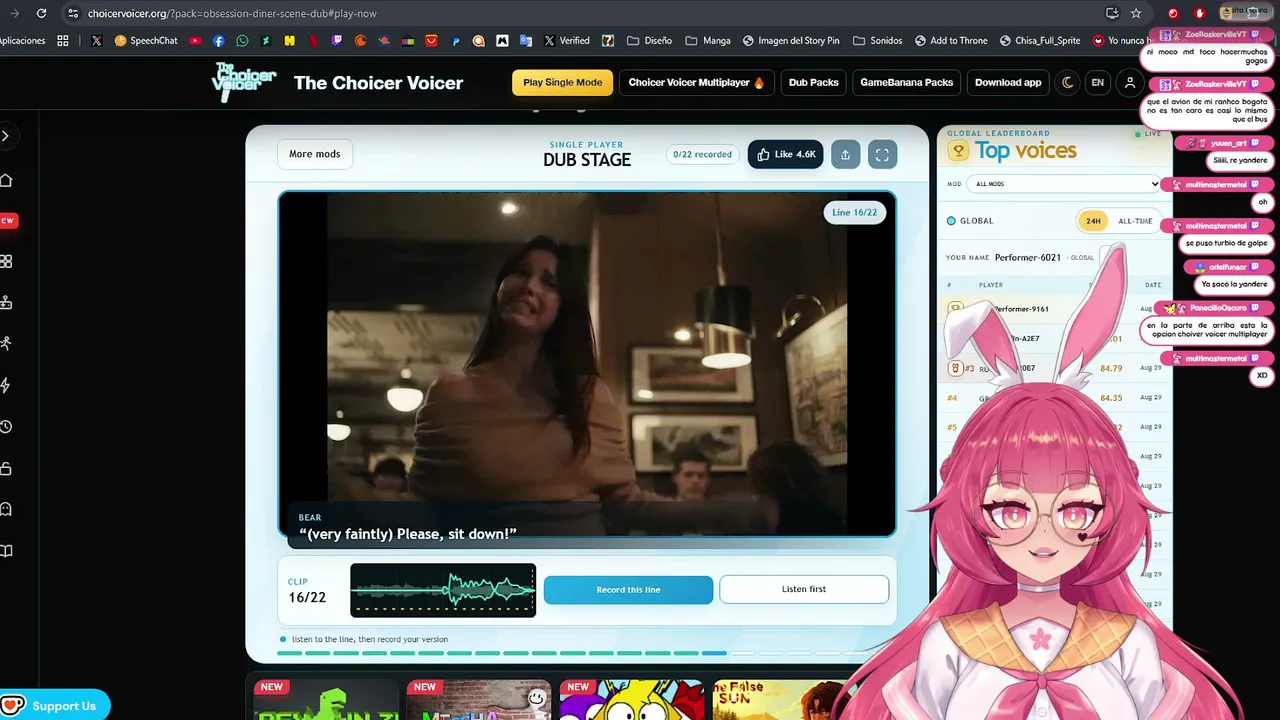The width and height of the screenshot is (1280, 720).
Task: Open the gamepad icon in the left sidebar
Action: (x=6, y=302)
